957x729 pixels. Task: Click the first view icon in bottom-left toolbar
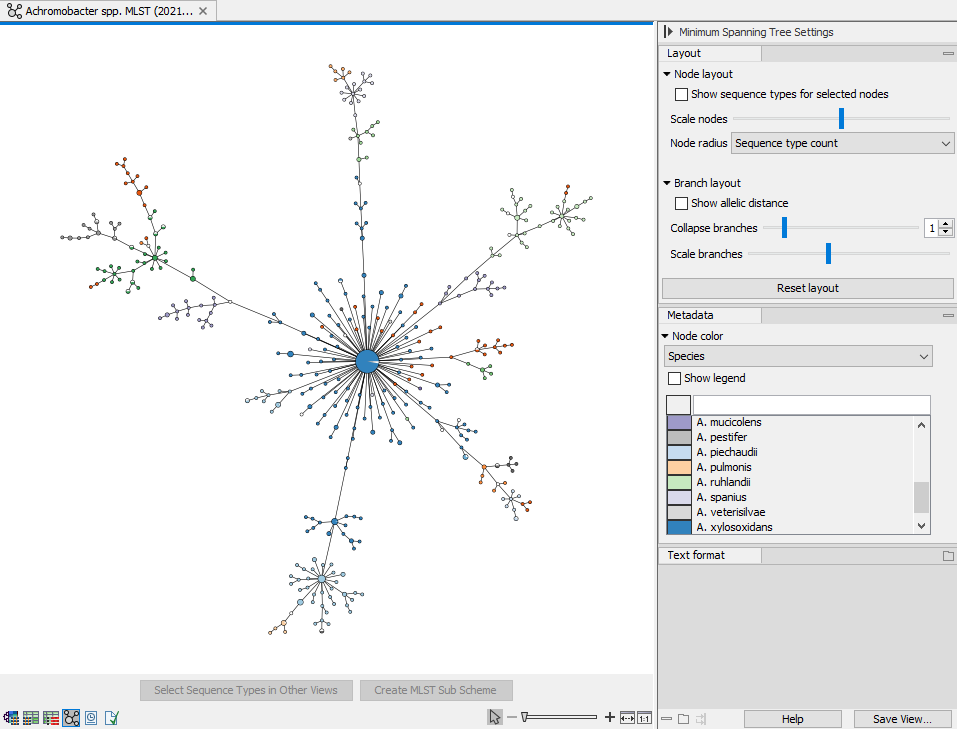tap(11, 717)
